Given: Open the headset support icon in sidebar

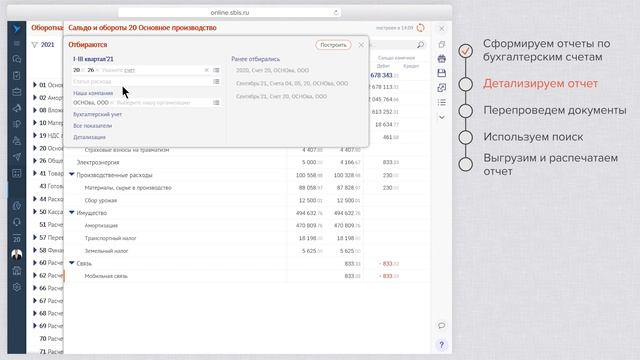Looking at the screenshot, I should (17, 222).
